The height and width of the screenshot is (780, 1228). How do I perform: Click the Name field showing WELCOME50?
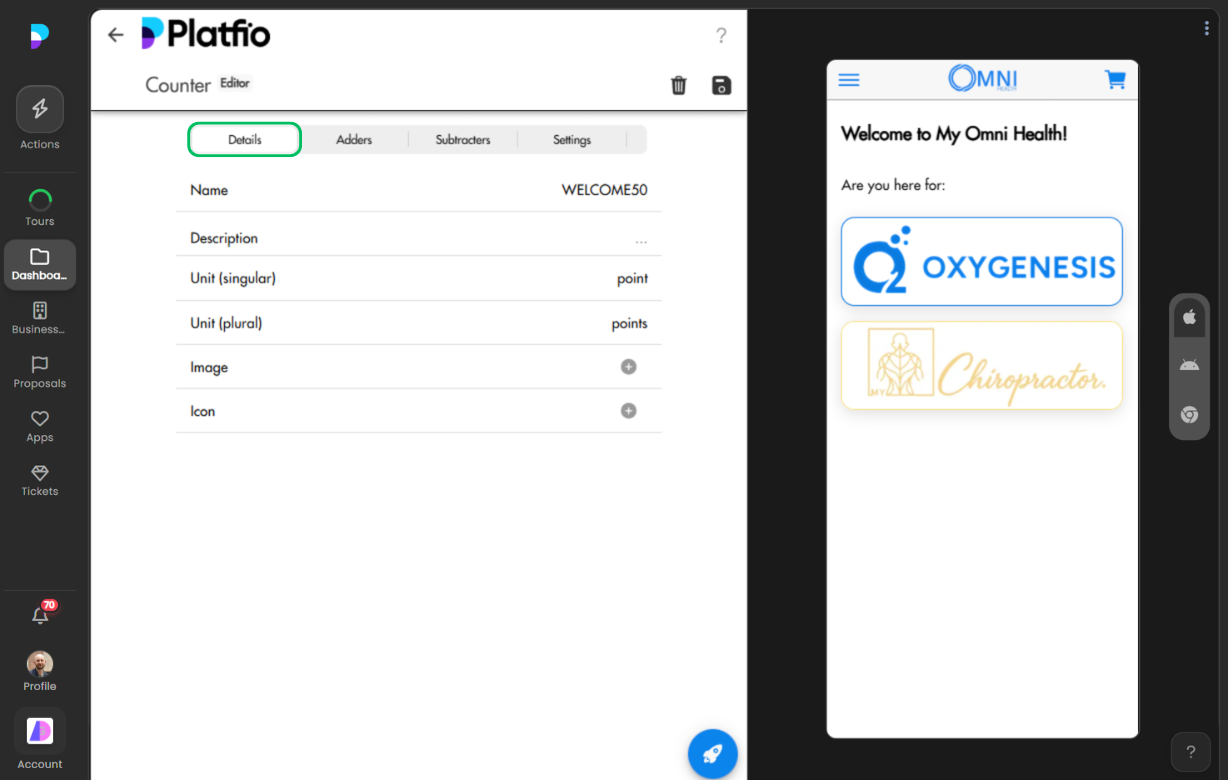(x=602, y=189)
